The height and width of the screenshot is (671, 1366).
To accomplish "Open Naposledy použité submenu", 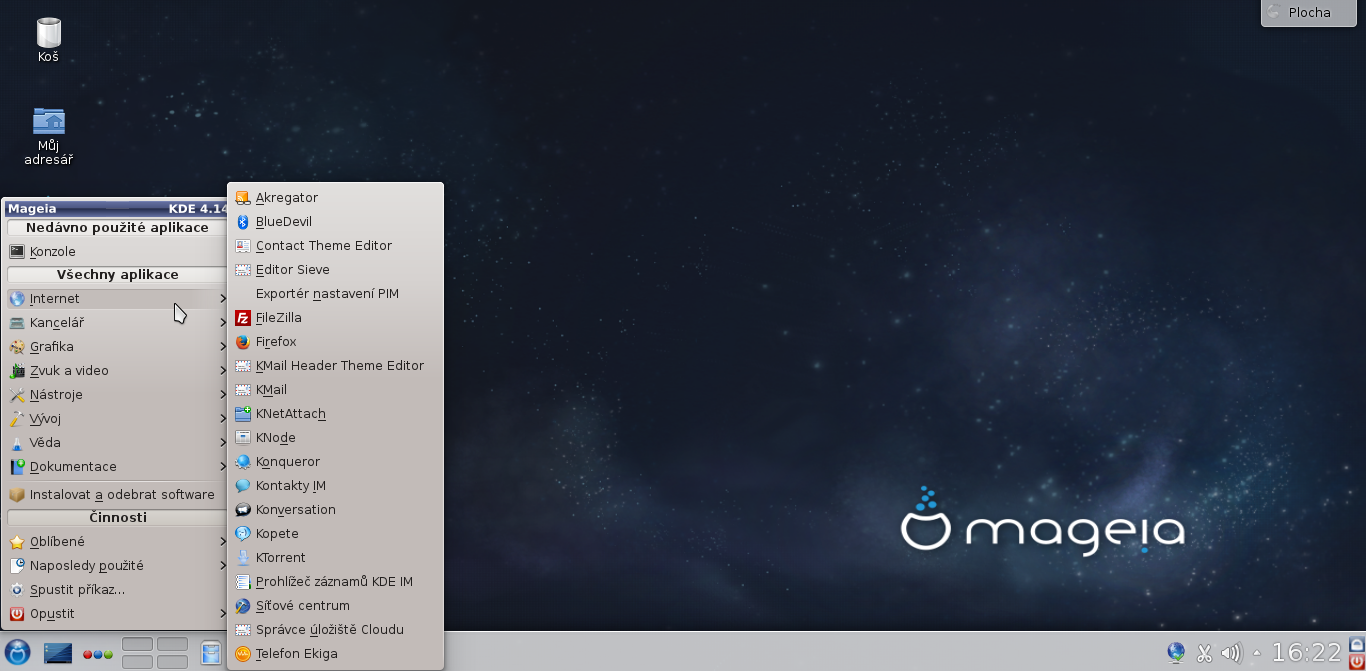I will click(x=117, y=566).
